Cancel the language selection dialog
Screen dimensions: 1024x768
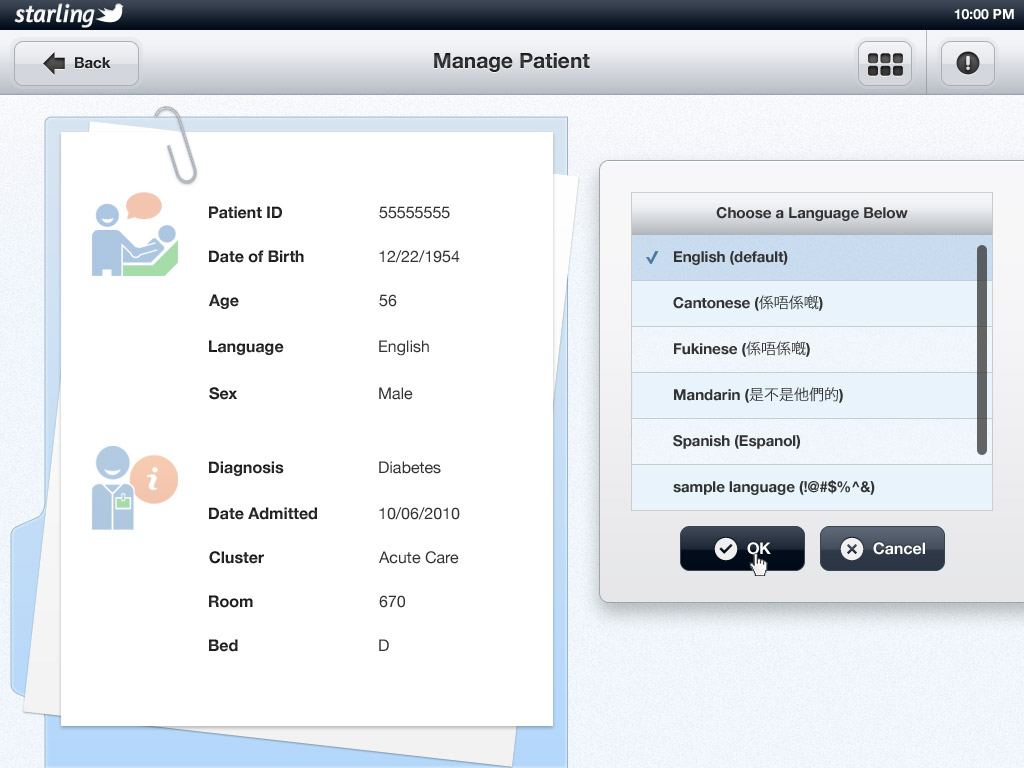pos(882,548)
